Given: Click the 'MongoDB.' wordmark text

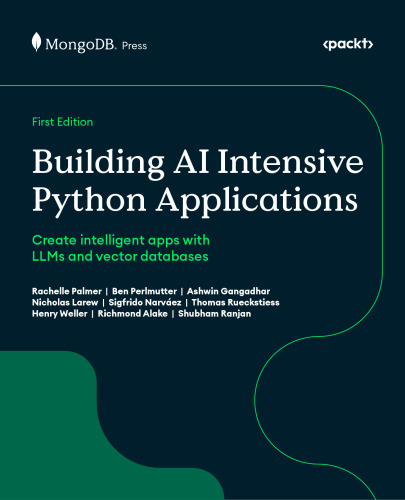Looking at the screenshot, I should [81, 45].
